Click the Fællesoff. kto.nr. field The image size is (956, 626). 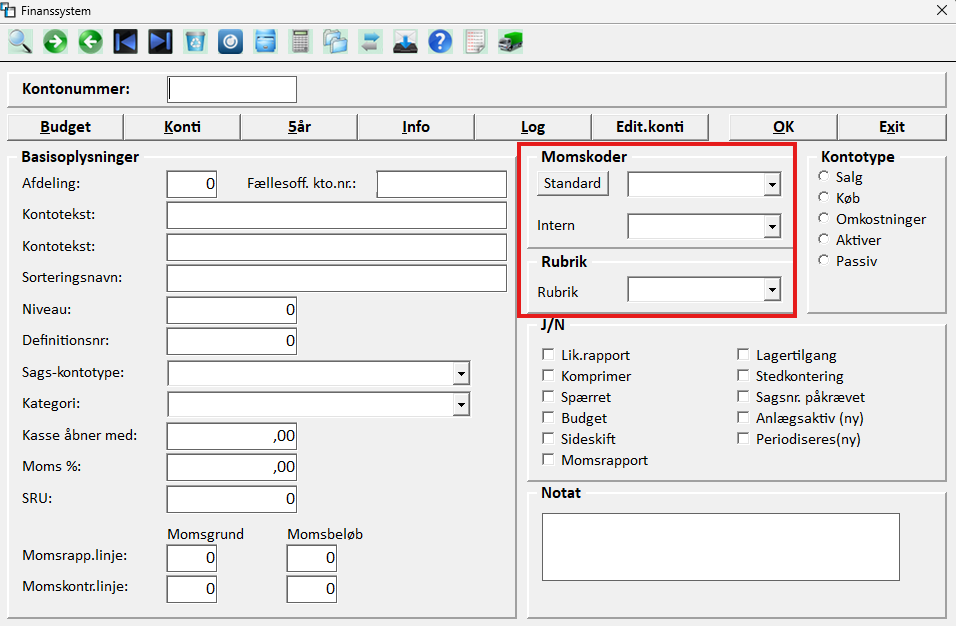pyautogui.click(x=441, y=184)
